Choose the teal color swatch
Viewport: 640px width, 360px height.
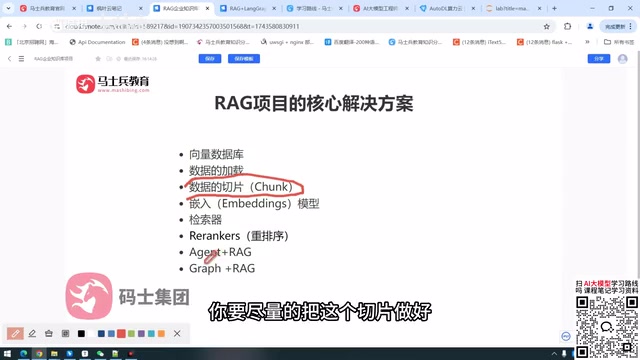click(151, 333)
